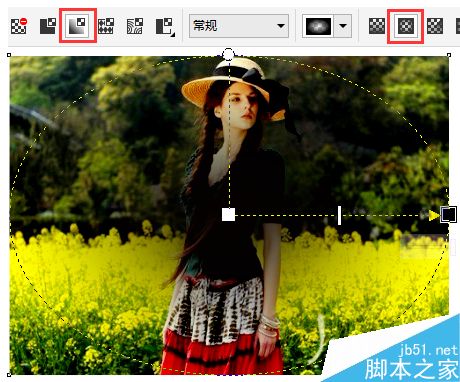The image size is (460, 382).
Task: Click the black end node of transparency
Action: coord(448,214)
